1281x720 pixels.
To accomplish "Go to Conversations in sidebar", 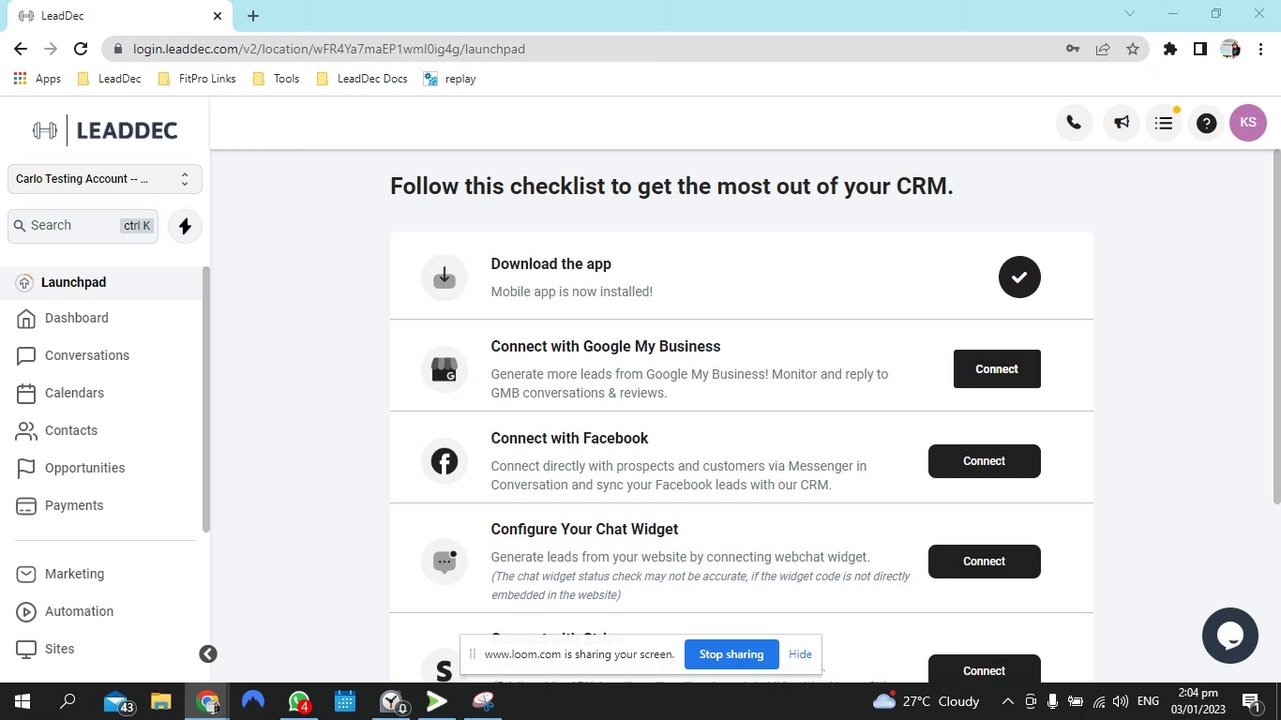I will pos(87,355).
